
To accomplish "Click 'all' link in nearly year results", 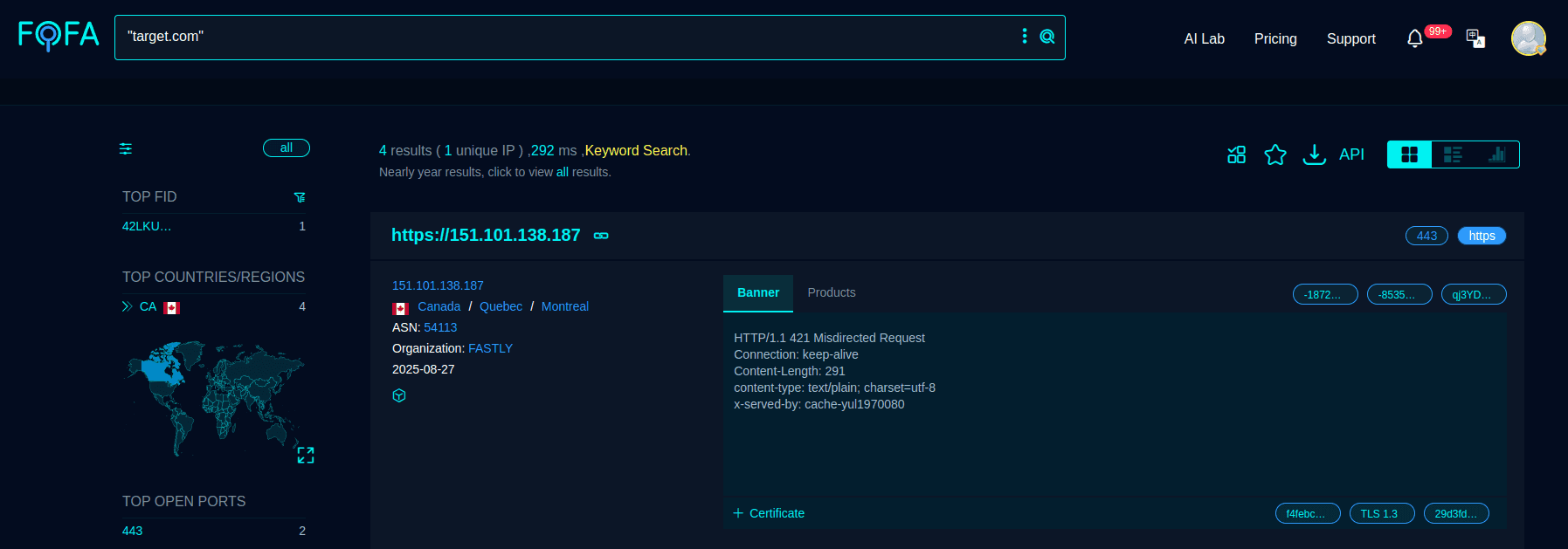I will [563, 172].
